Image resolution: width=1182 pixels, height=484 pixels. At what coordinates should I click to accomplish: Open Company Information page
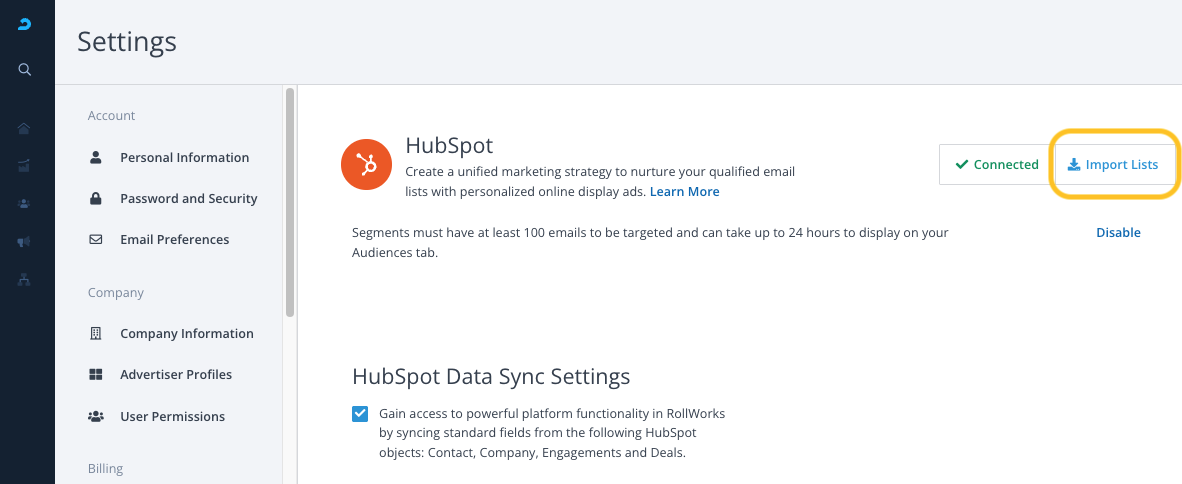pos(186,333)
